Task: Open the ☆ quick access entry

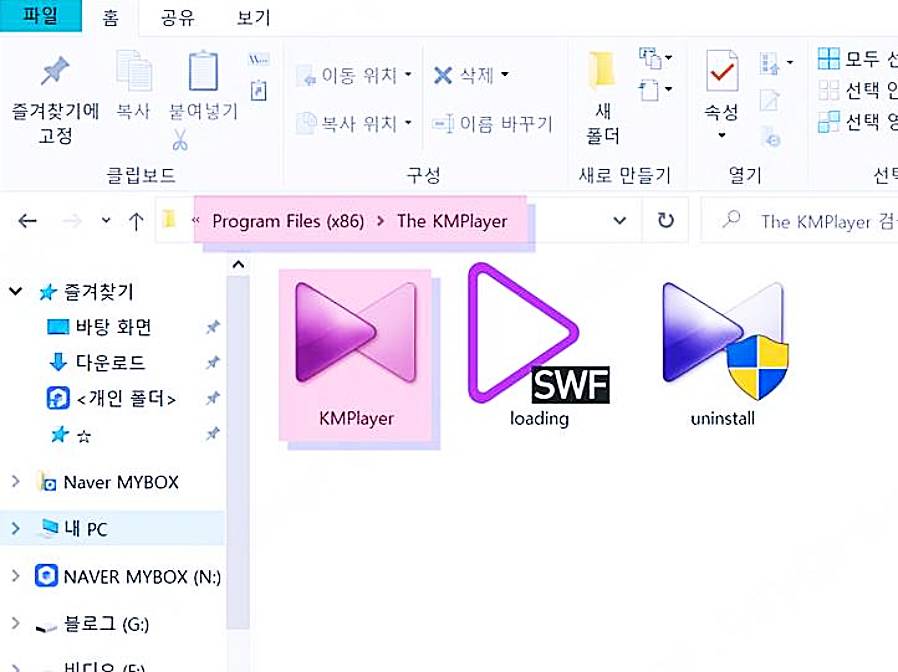Action: pyautogui.click(x=71, y=435)
